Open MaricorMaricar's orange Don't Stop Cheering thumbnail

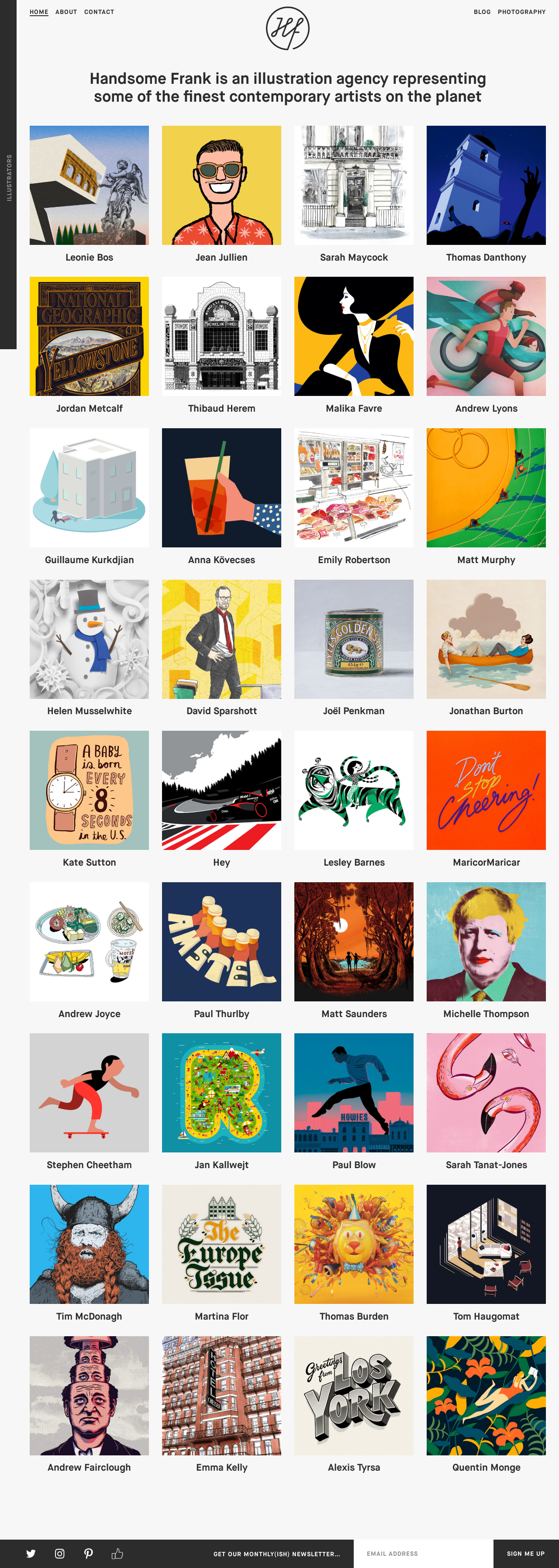coord(486,790)
